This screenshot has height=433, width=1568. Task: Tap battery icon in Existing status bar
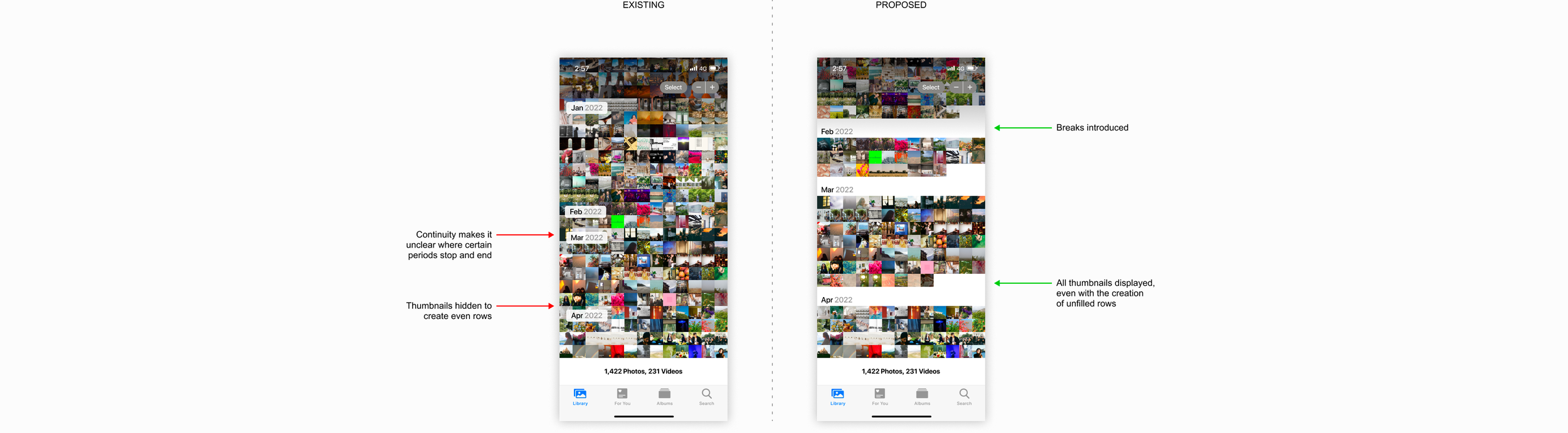pyautogui.click(x=714, y=68)
